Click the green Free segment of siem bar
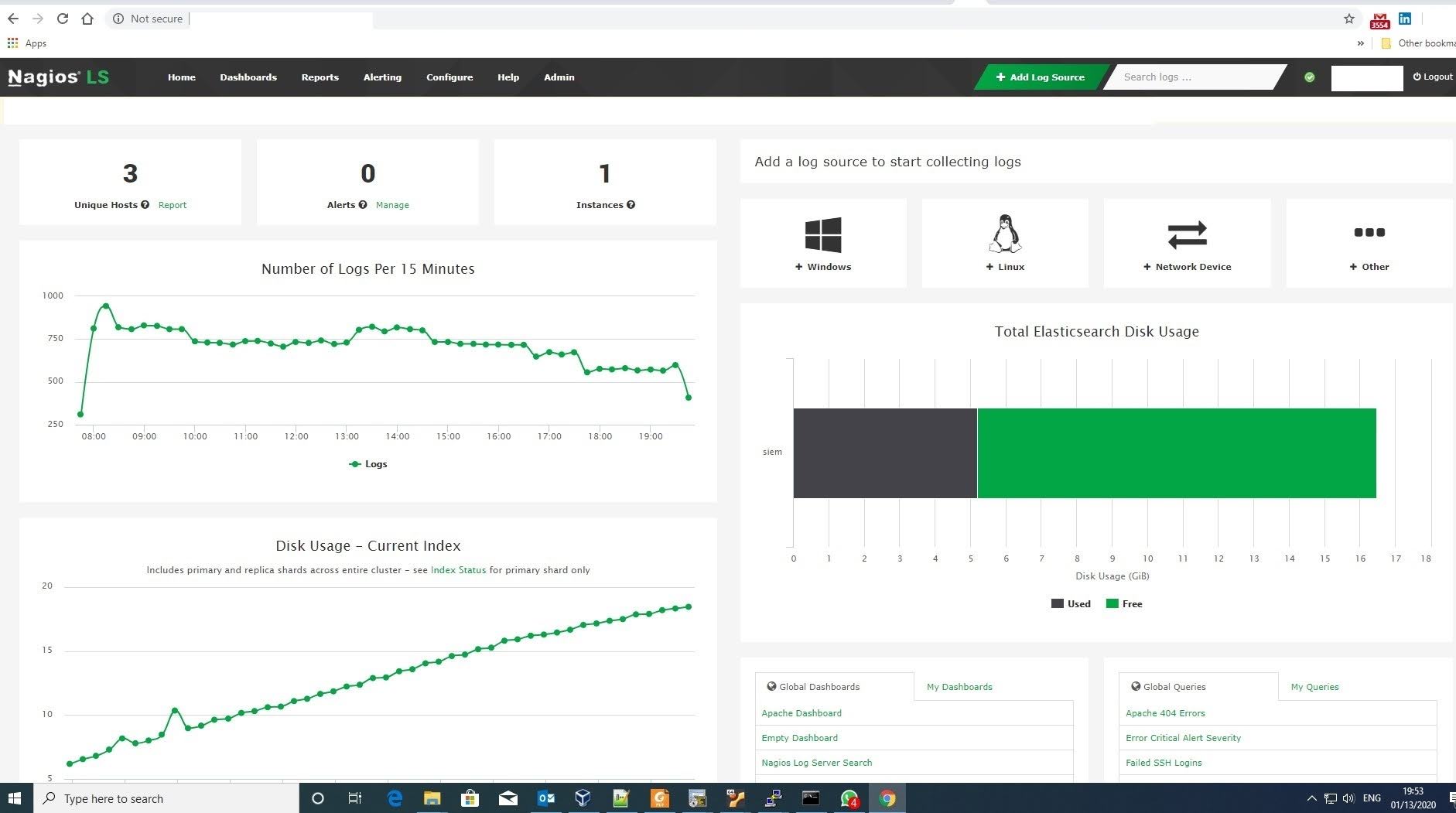Image resolution: width=1456 pixels, height=813 pixels. [1177, 453]
